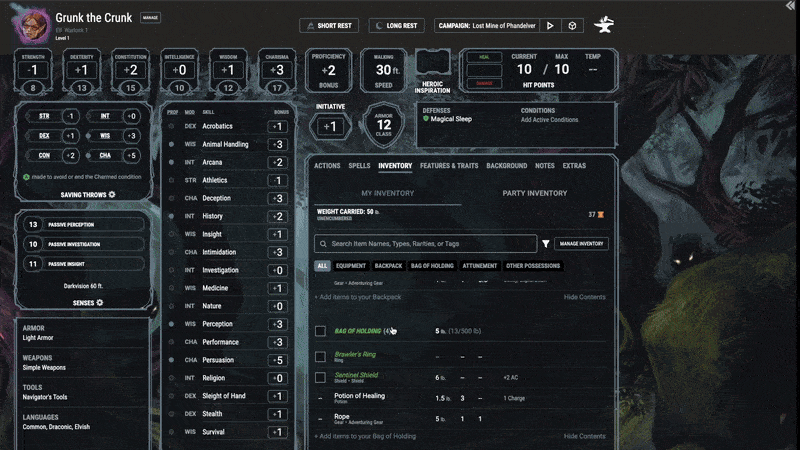Image resolution: width=800 pixels, height=450 pixels.
Task: Check the Bag of Holding checkbox
Action: click(320, 331)
